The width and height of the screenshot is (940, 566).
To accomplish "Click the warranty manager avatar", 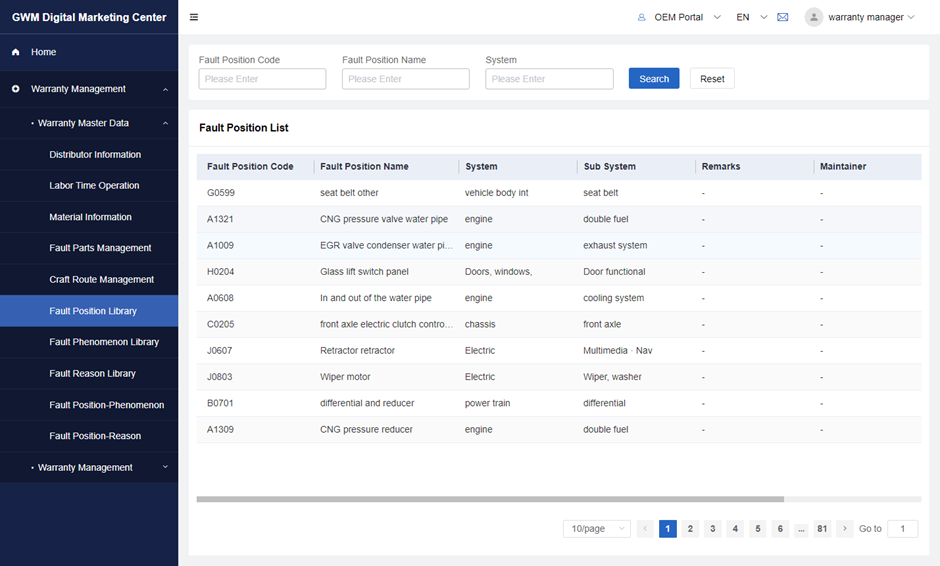I will 814,17.
